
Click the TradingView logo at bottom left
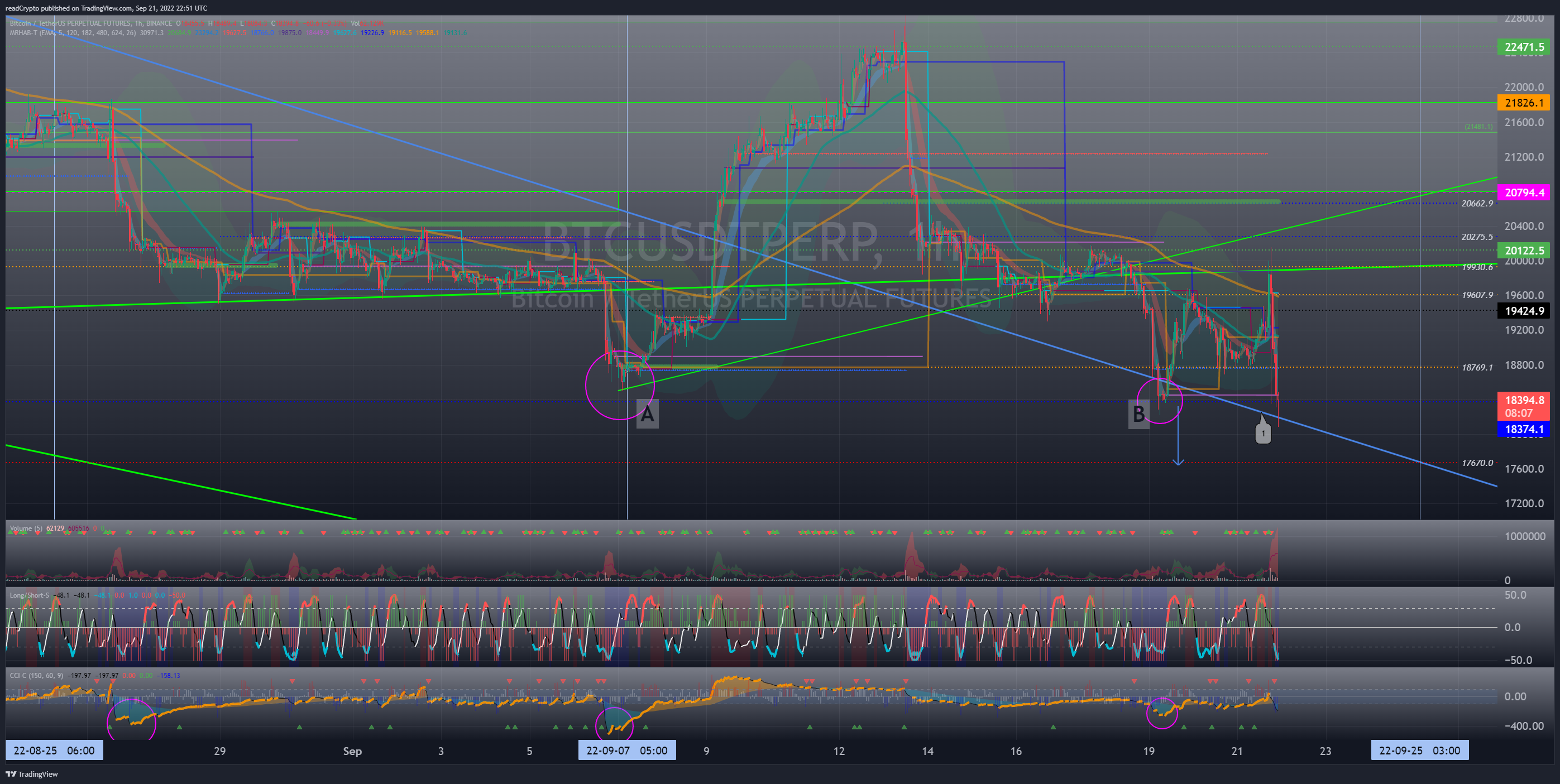(32, 774)
